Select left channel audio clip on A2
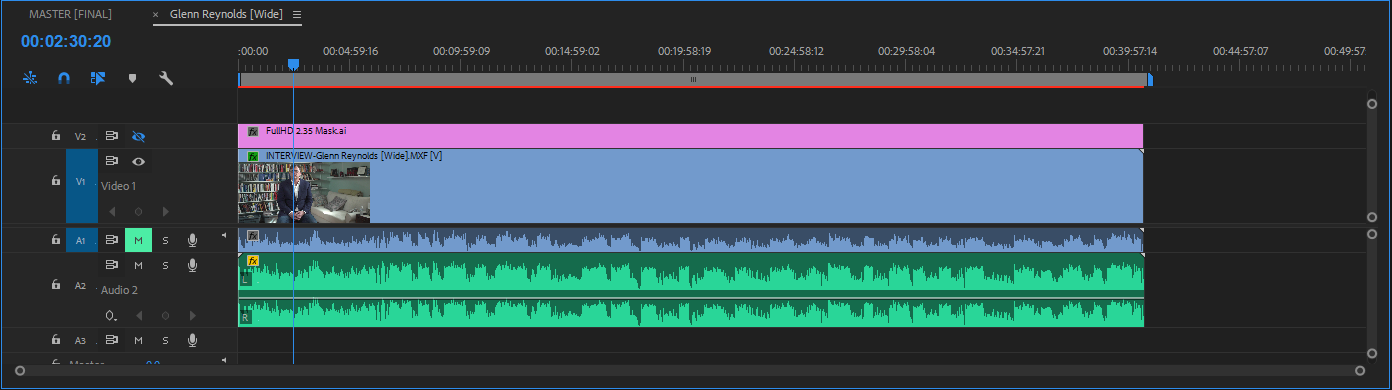This screenshot has height=390, width=1392. coord(690,274)
